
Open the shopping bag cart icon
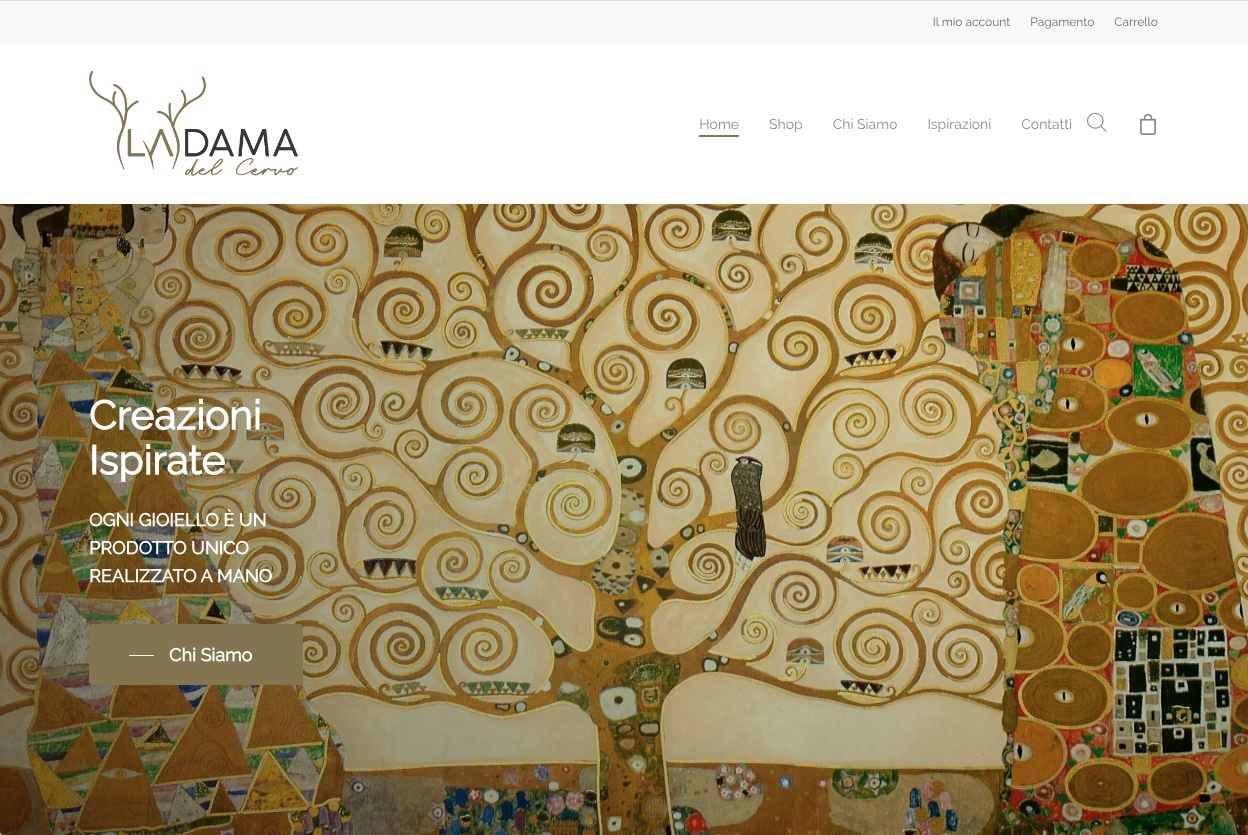(x=1148, y=124)
